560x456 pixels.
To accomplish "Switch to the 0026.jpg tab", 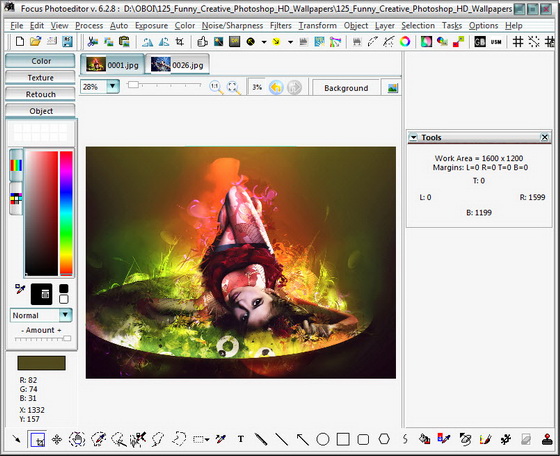I will [x=177, y=65].
